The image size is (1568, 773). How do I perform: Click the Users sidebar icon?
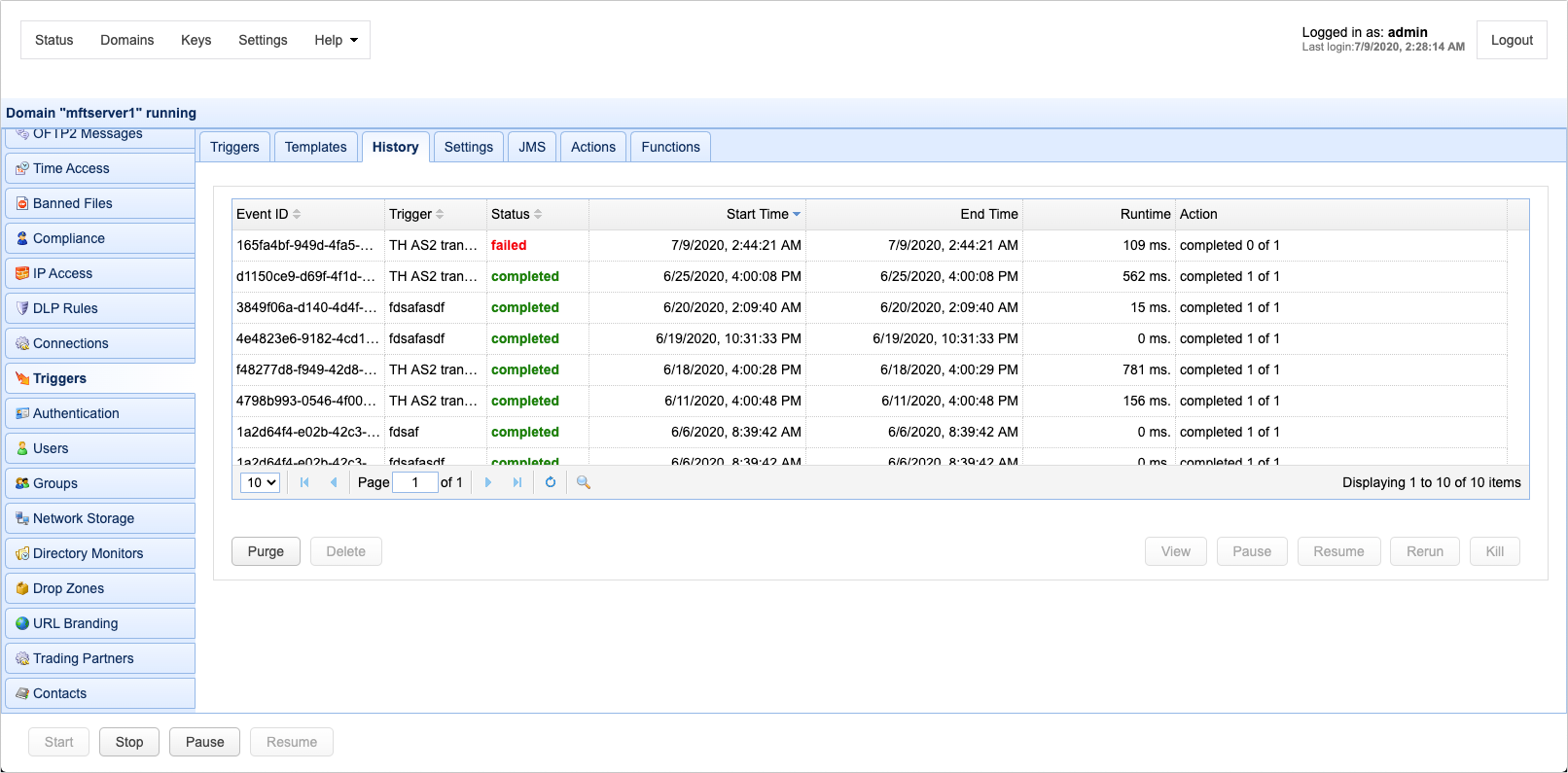pyautogui.click(x=22, y=448)
